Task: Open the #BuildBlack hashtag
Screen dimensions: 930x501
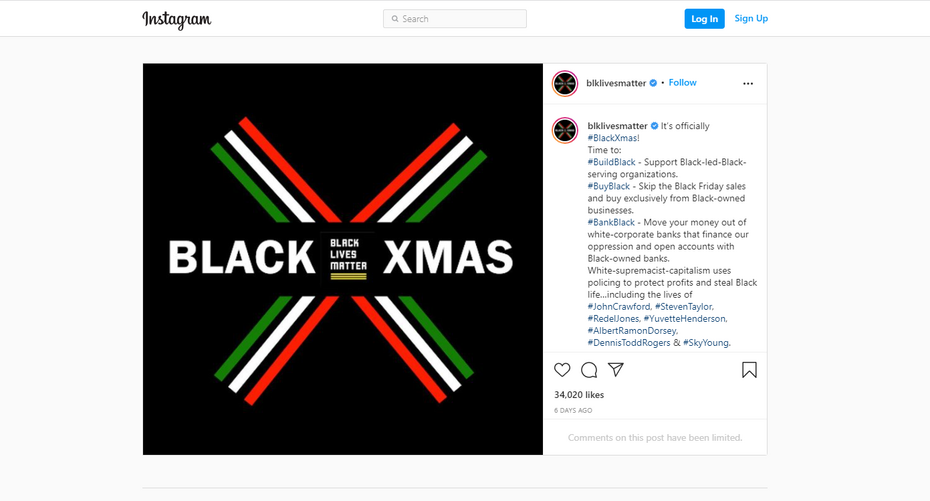Action: point(611,162)
